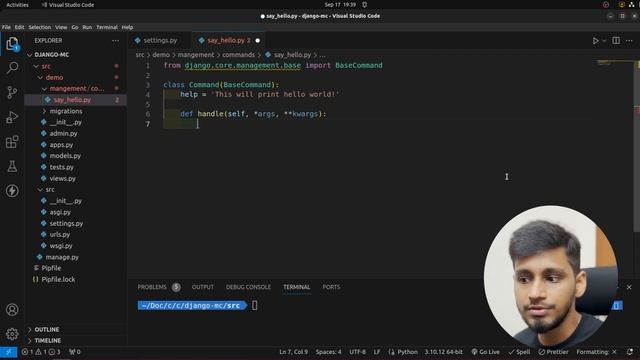
Task: Click unsaved dot on say_hello.py tab
Action: click(x=258, y=40)
